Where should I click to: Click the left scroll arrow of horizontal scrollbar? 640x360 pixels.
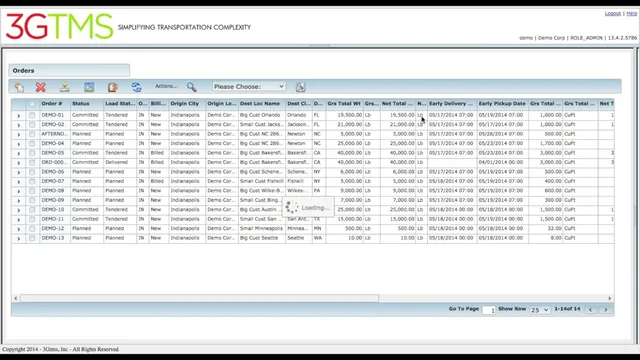click(16, 298)
